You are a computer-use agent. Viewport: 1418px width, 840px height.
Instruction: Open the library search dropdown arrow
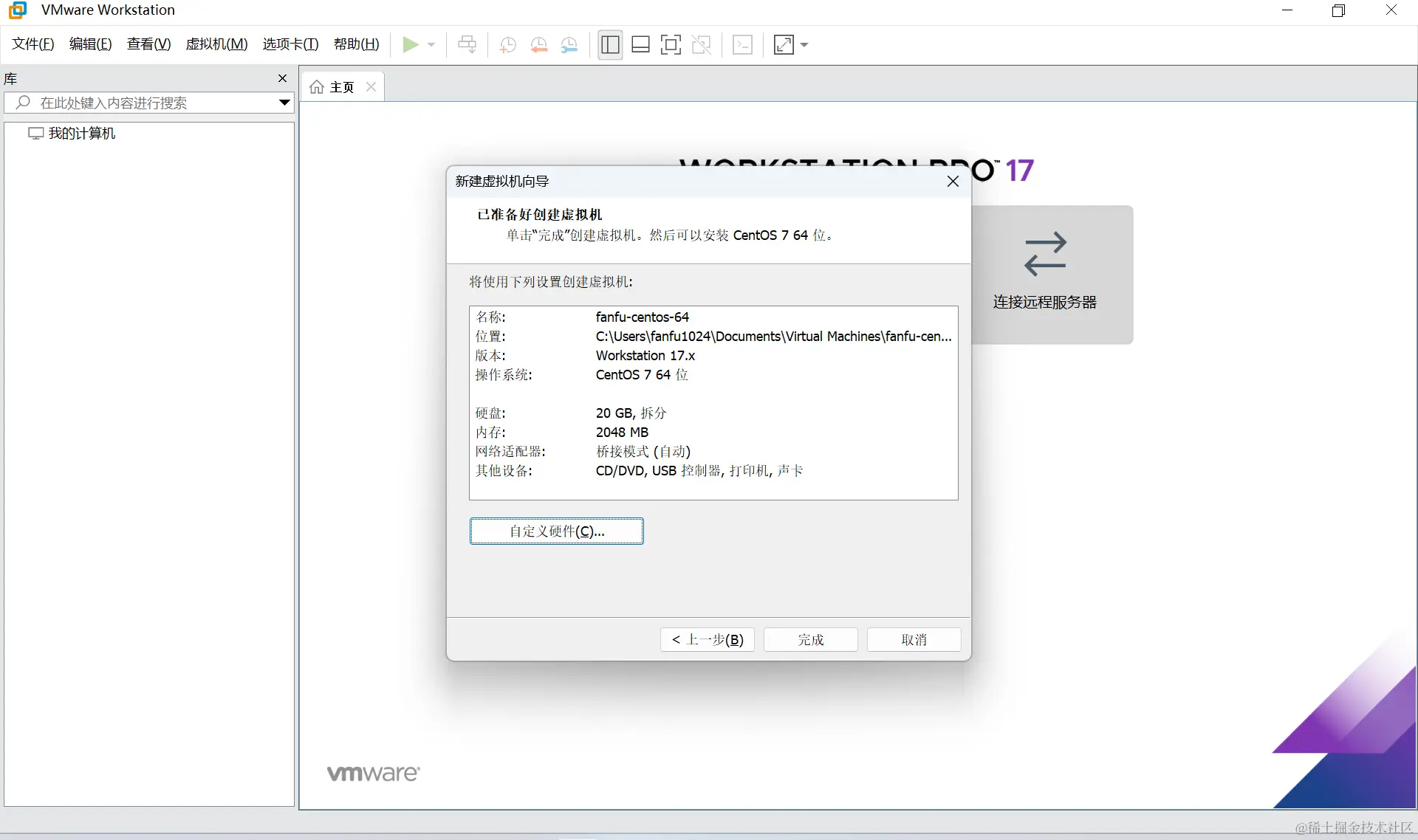pos(284,103)
